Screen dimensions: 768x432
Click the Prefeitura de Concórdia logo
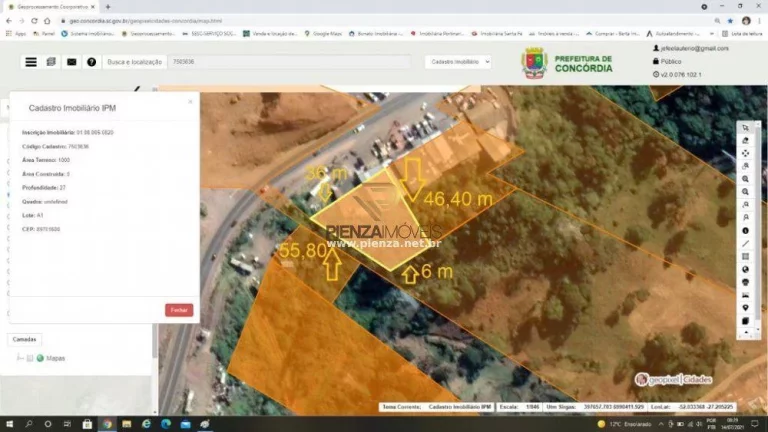click(567, 63)
